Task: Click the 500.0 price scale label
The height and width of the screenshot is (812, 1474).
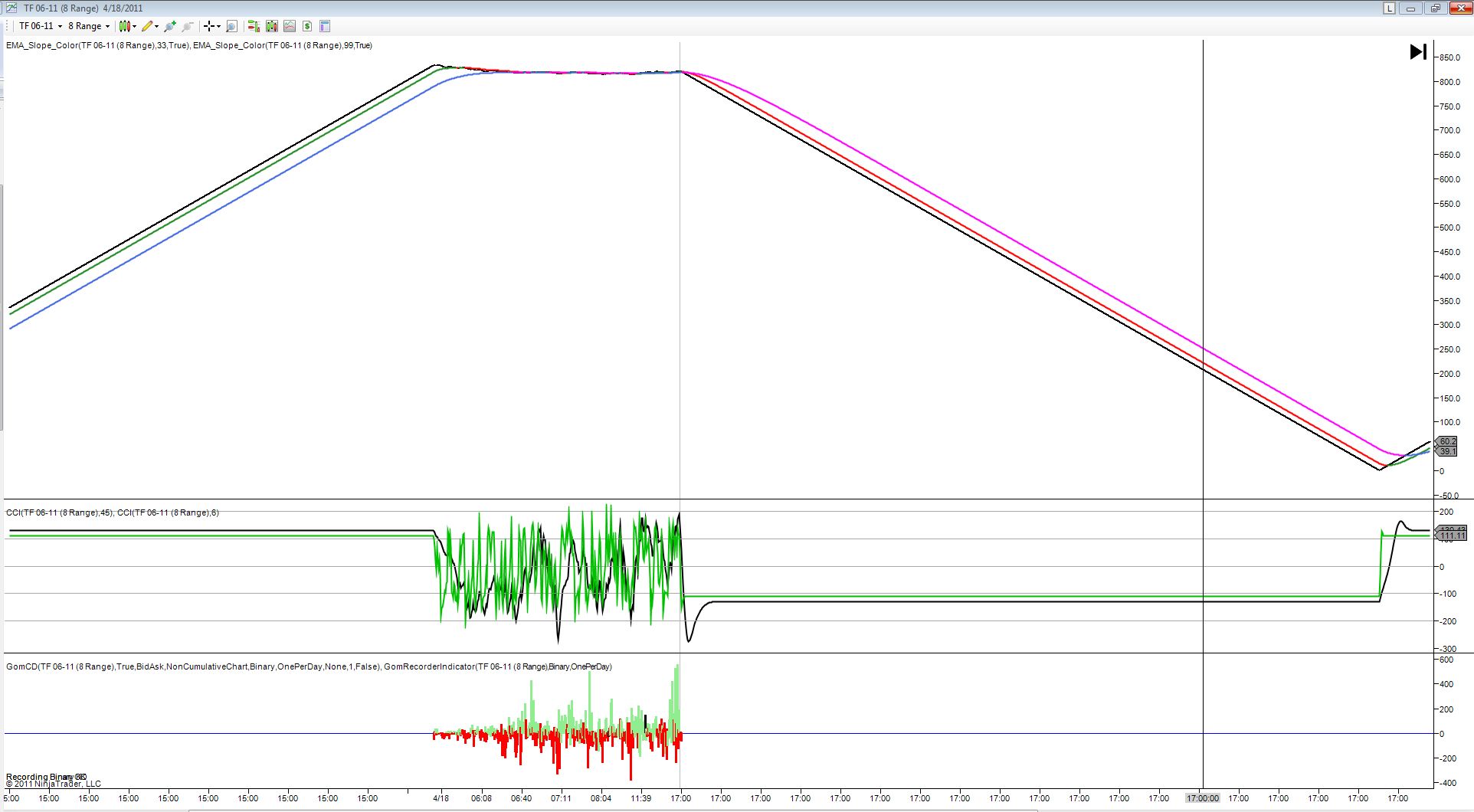Action: click(x=1449, y=228)
